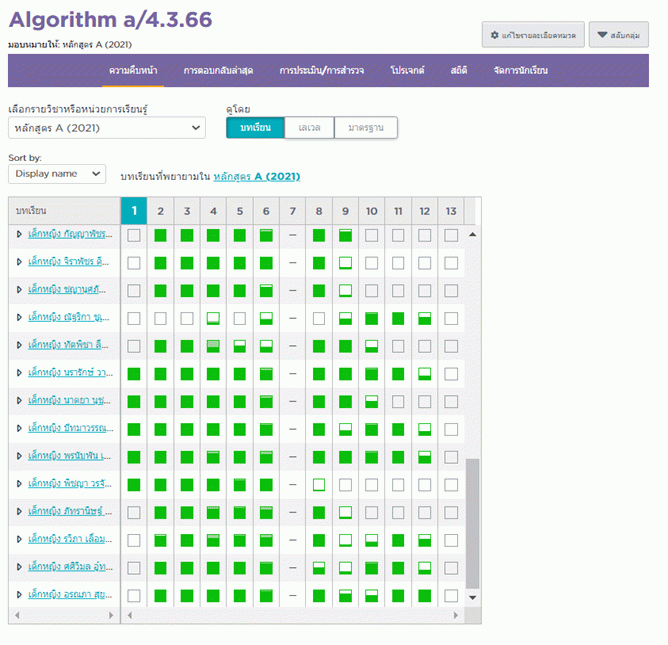Image resolution: width=668 pixels, height=645 pixels.
Task: Select lesson 11 progress box for เด็กหญิง ณัฐริกา
Action: pyautogui.click(x=398, y=318)
